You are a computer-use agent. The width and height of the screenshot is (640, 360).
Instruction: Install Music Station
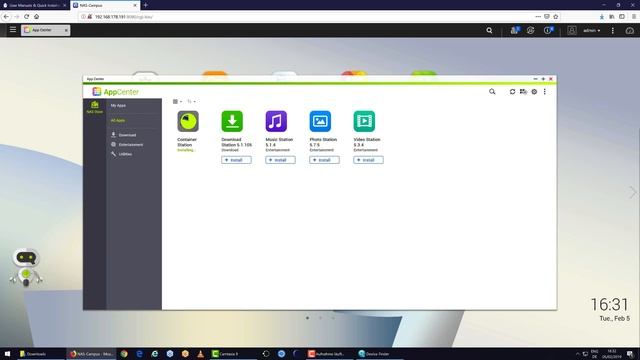(280, 160)
